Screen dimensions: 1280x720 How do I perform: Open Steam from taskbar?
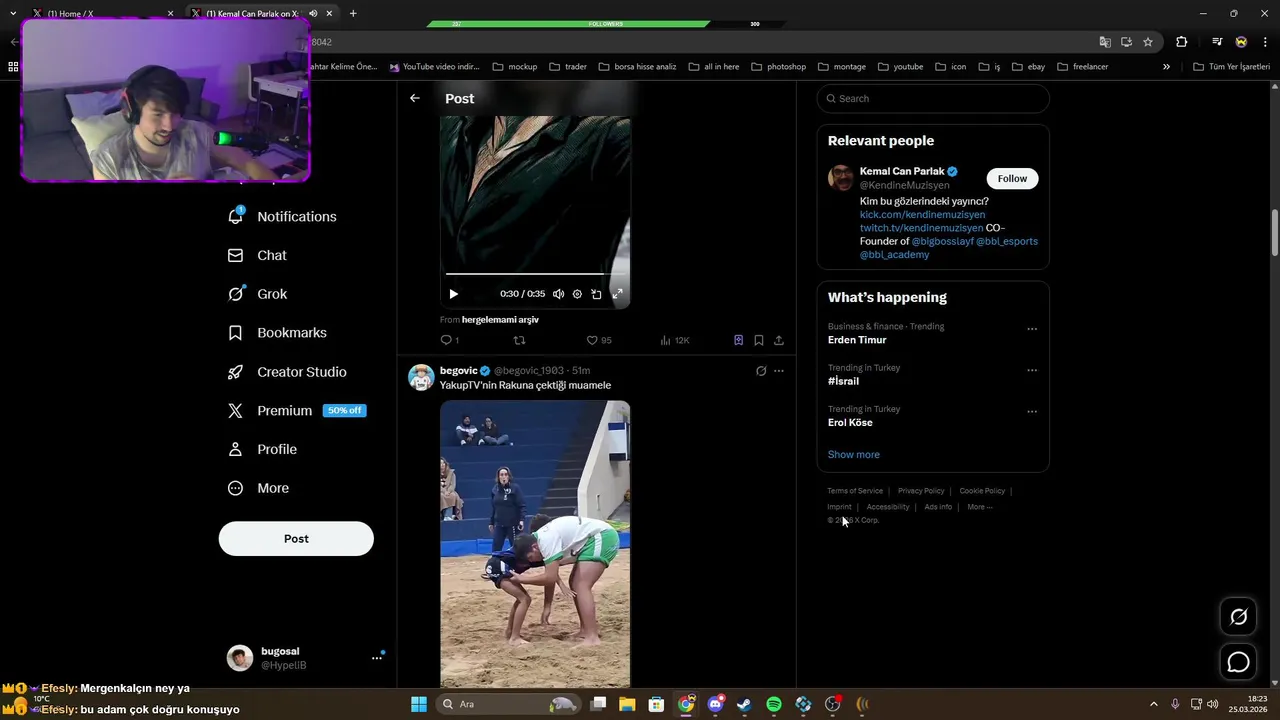point(744,704)
